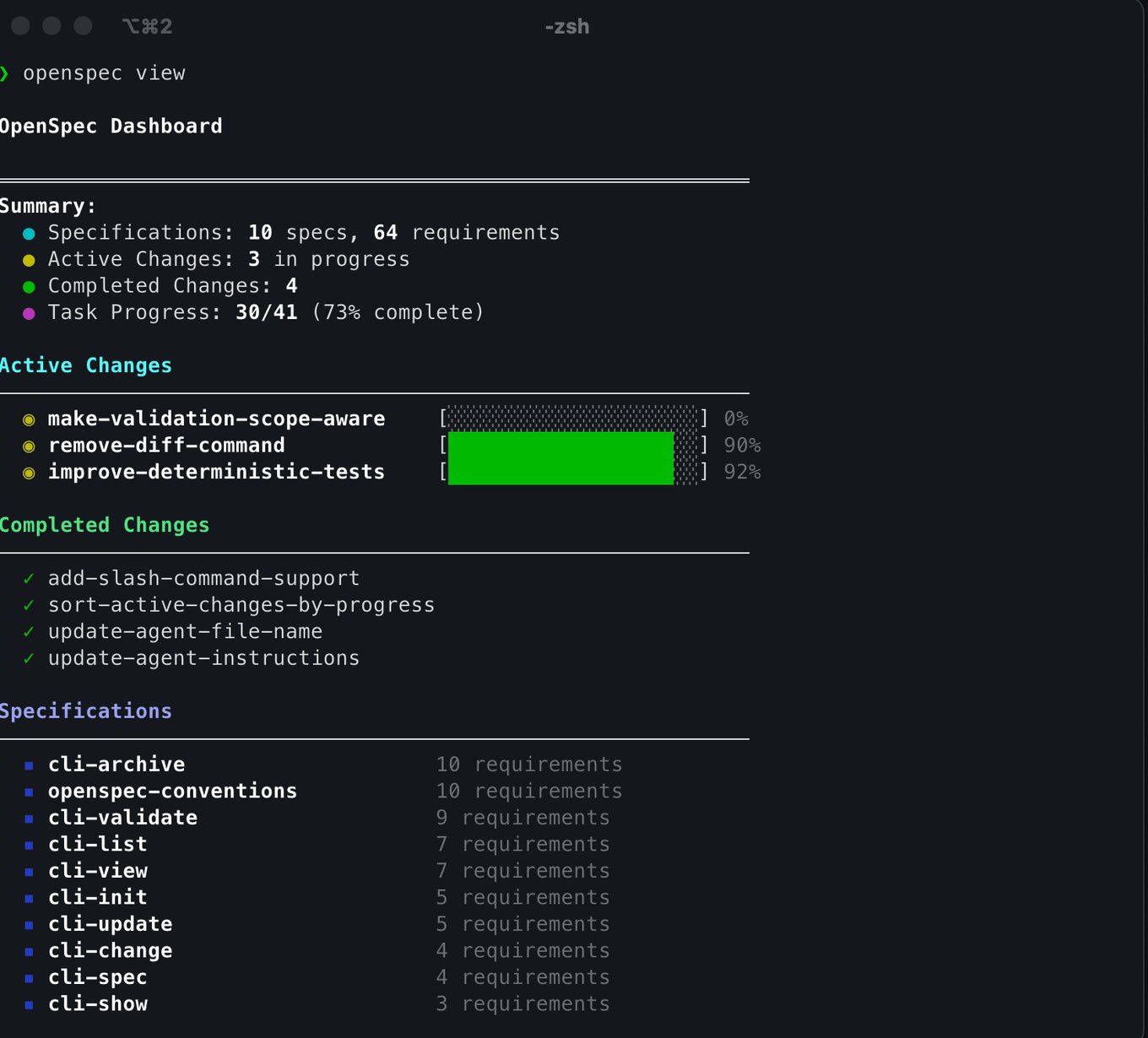Toggle the yellow indicator next to remove-diff-command
The width and height of the screenshot is (1148, 1038).
(30, 446)
